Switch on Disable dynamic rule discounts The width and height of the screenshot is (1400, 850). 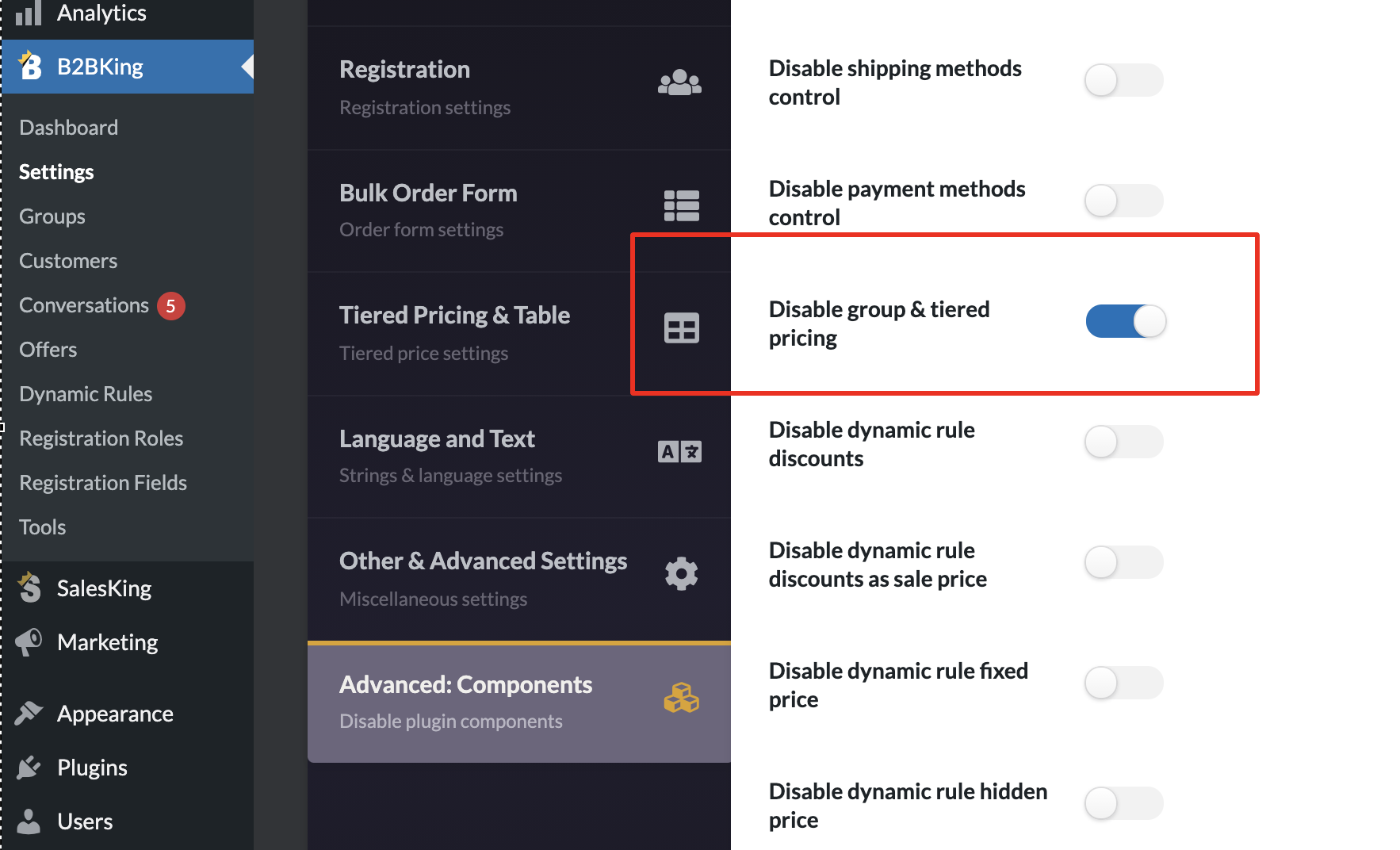[1123, 442]
